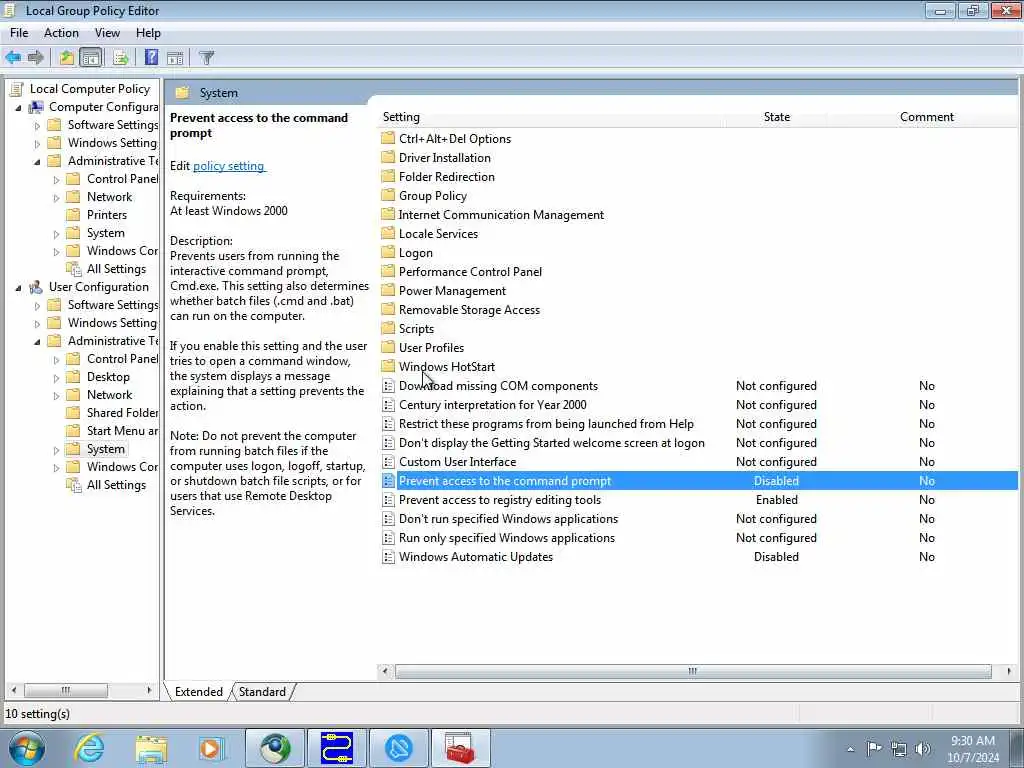
Task: Collapse the User Configuration node
Action: point(18,287)
